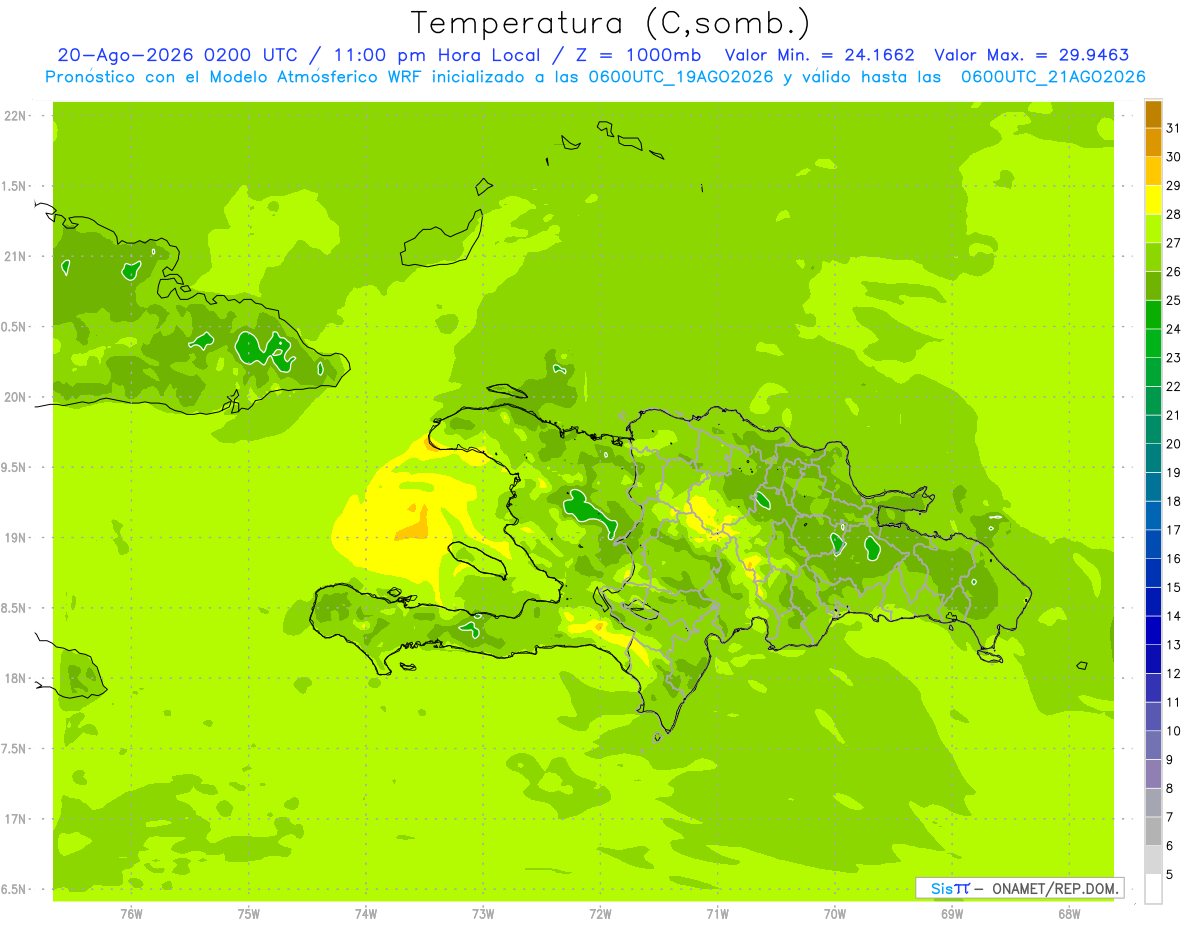Image resolution: width=1200 pixels, height=927 pixels.
Task: Click the '70W' longitude axis label
Action: (x=835, y=914)
